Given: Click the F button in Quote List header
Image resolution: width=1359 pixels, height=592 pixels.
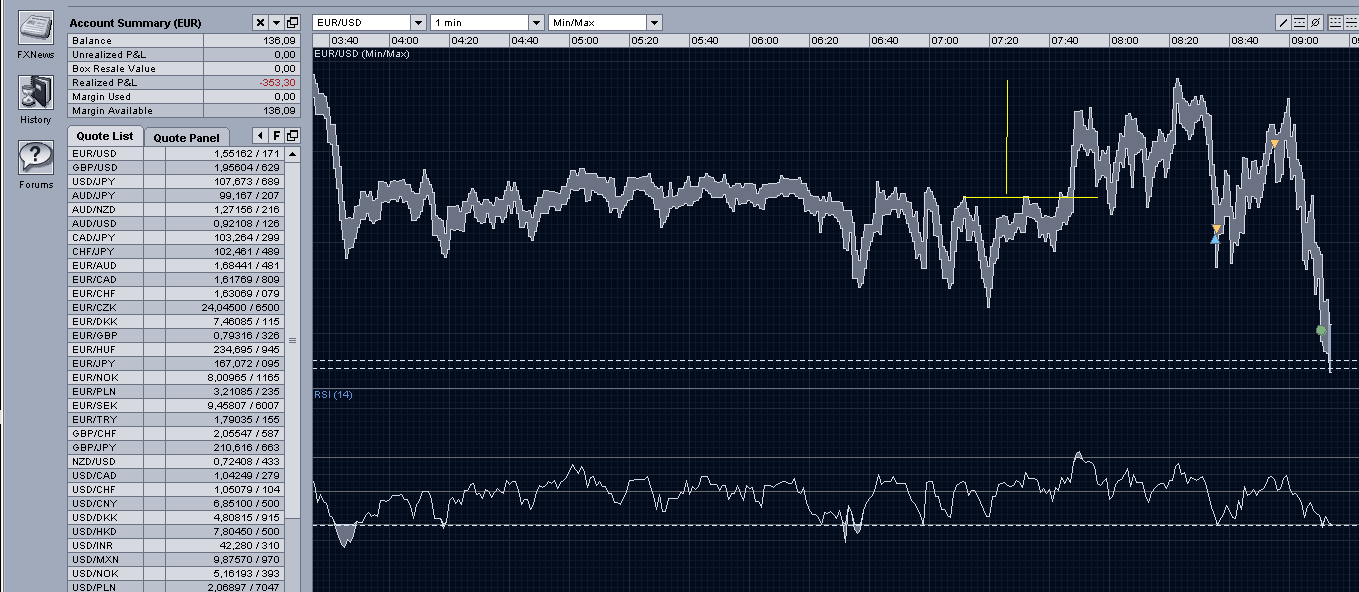Looking at the screenshot, I should (276, 136).
